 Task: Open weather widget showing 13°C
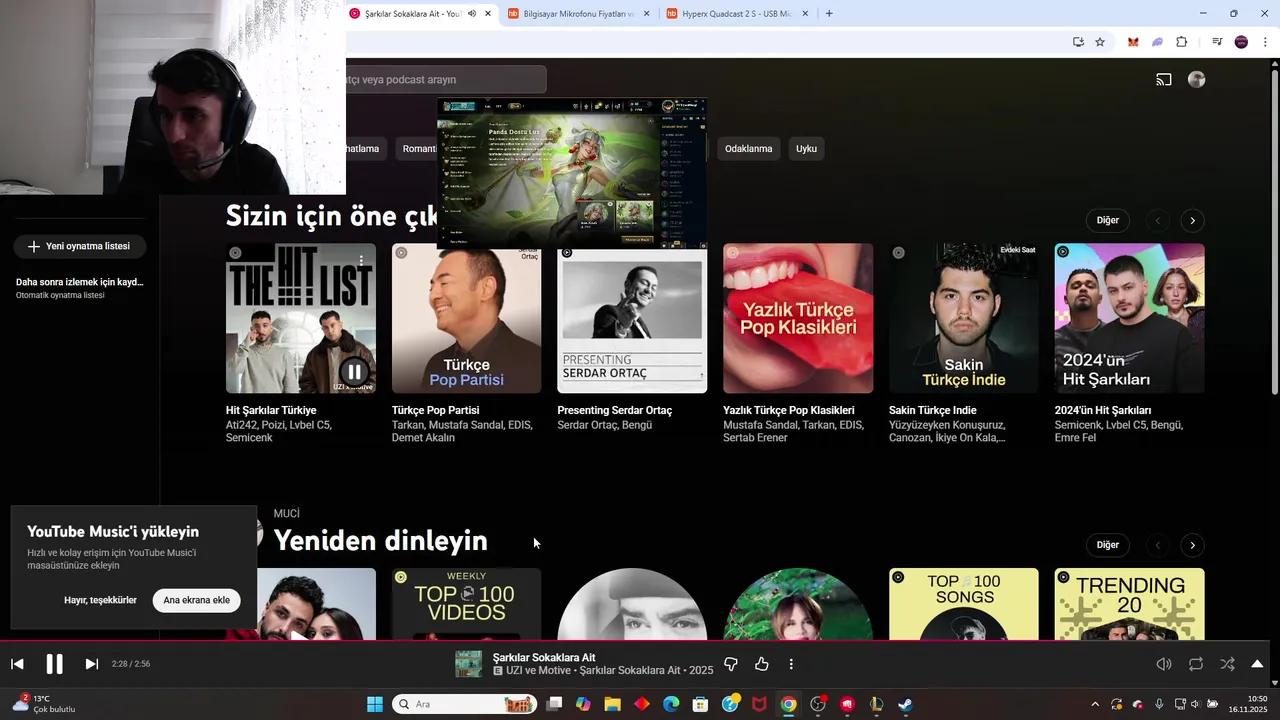[45, 704]
